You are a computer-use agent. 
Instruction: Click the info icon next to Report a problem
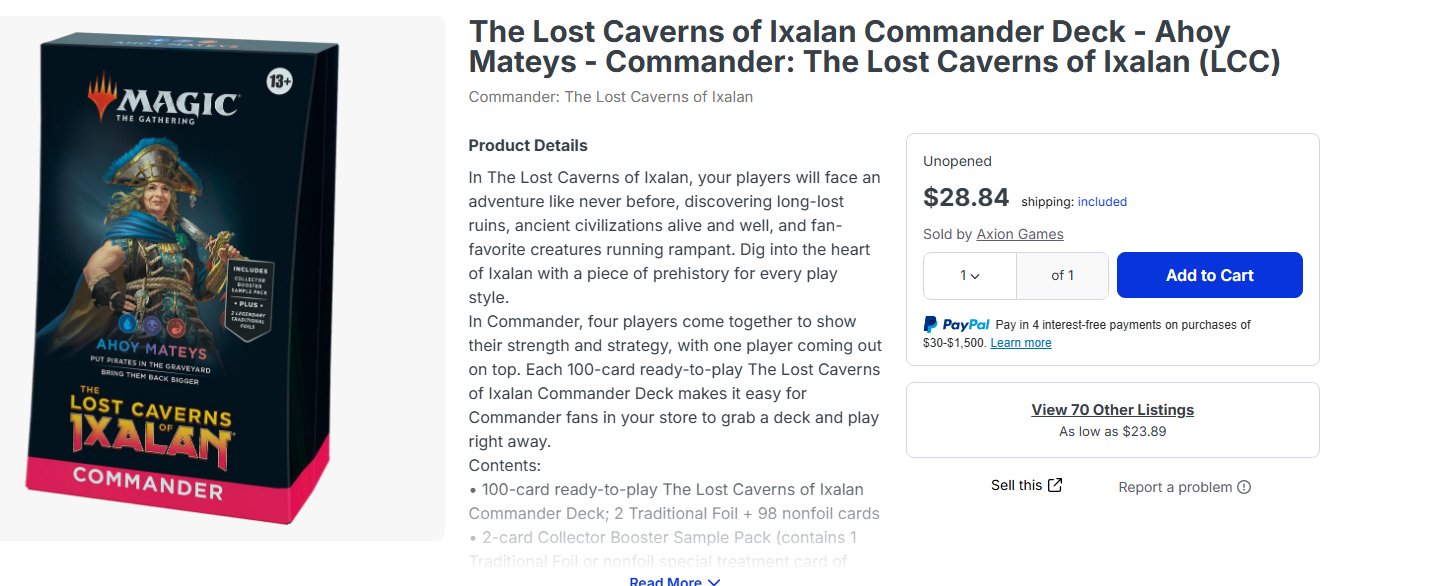pyautogui.click(x=1244, y=487)
